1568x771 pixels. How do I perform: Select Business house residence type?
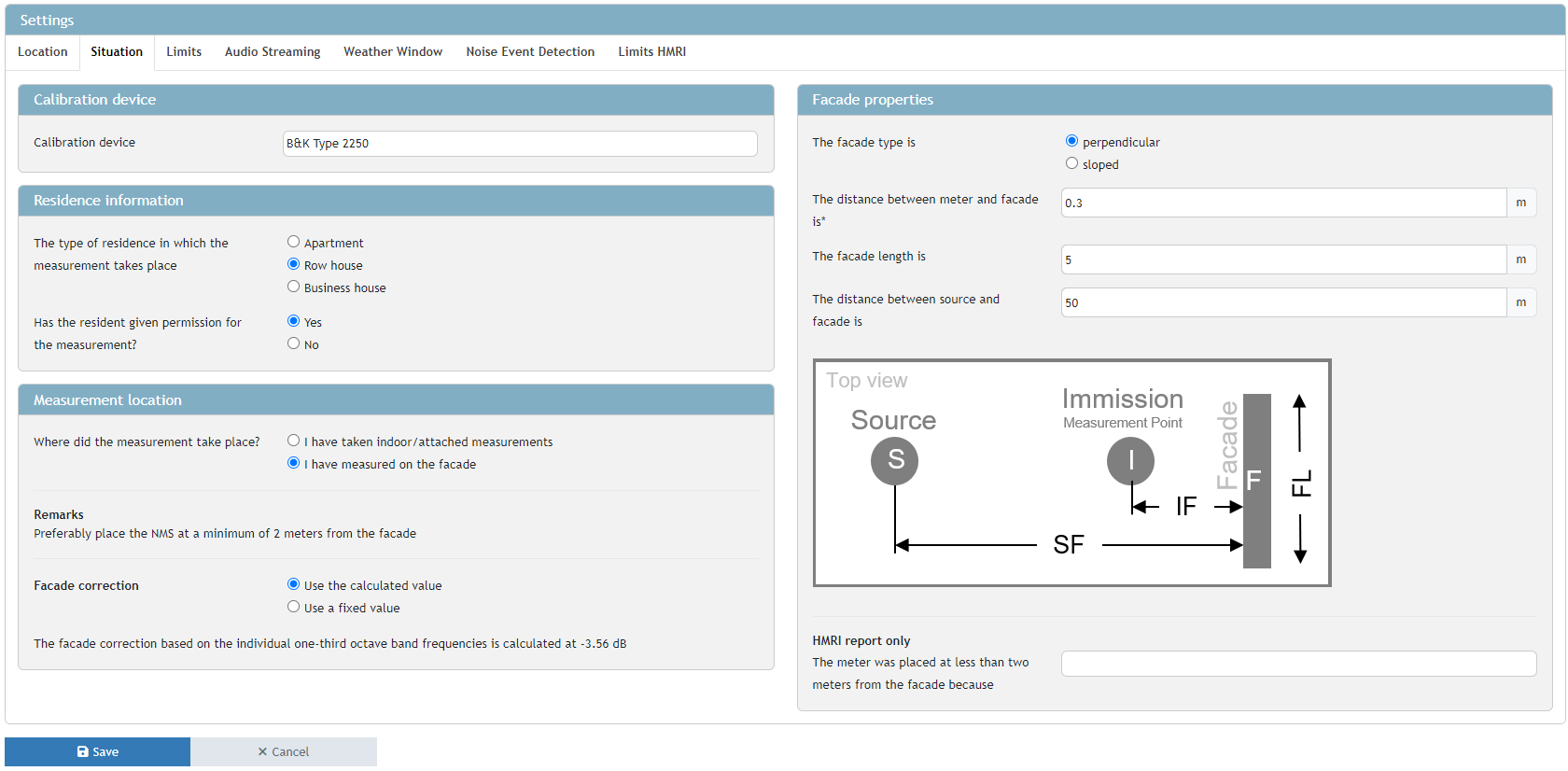tap(294, 287)
